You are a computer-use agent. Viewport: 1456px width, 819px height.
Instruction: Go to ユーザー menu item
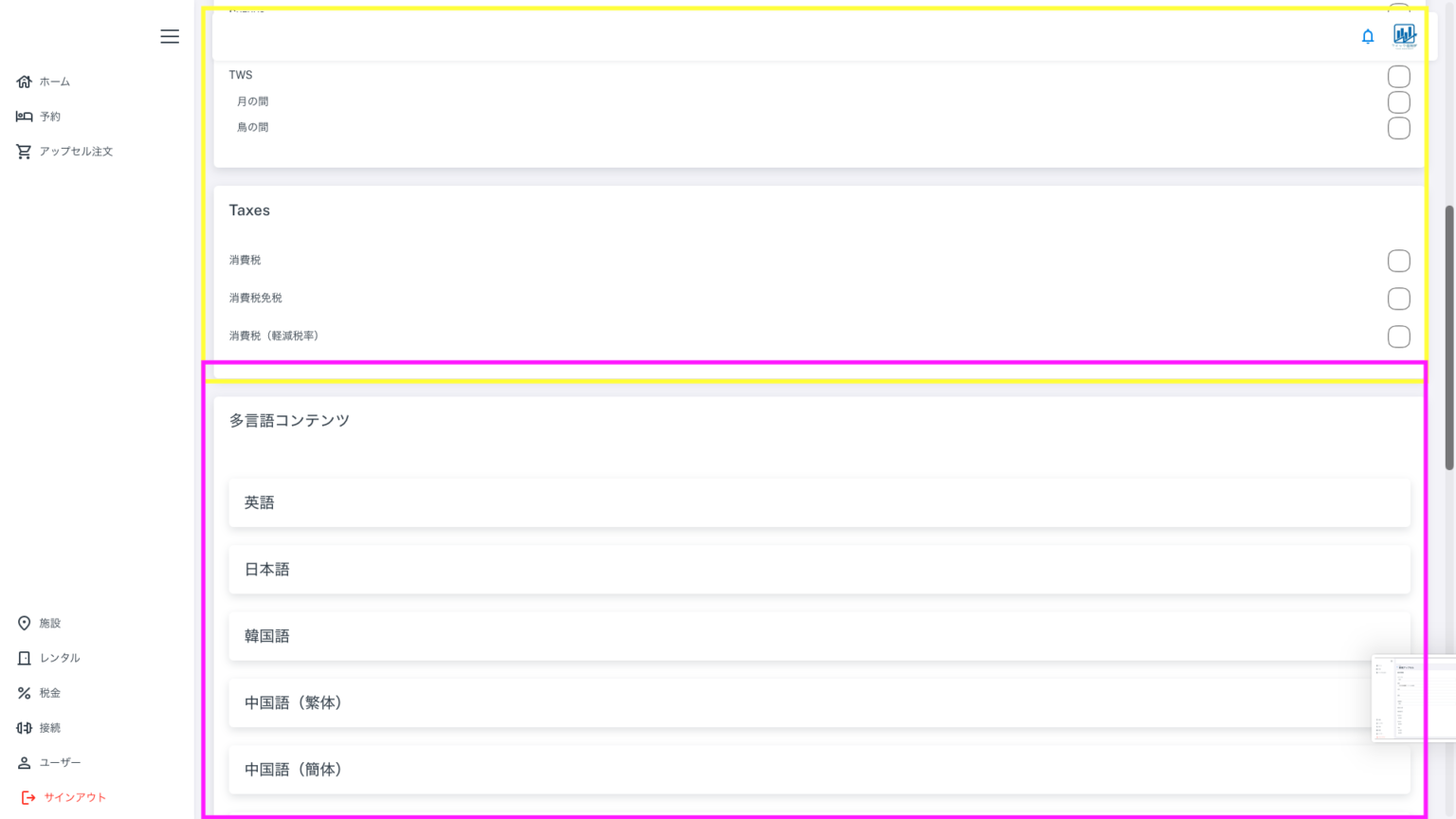pos(59,762)
